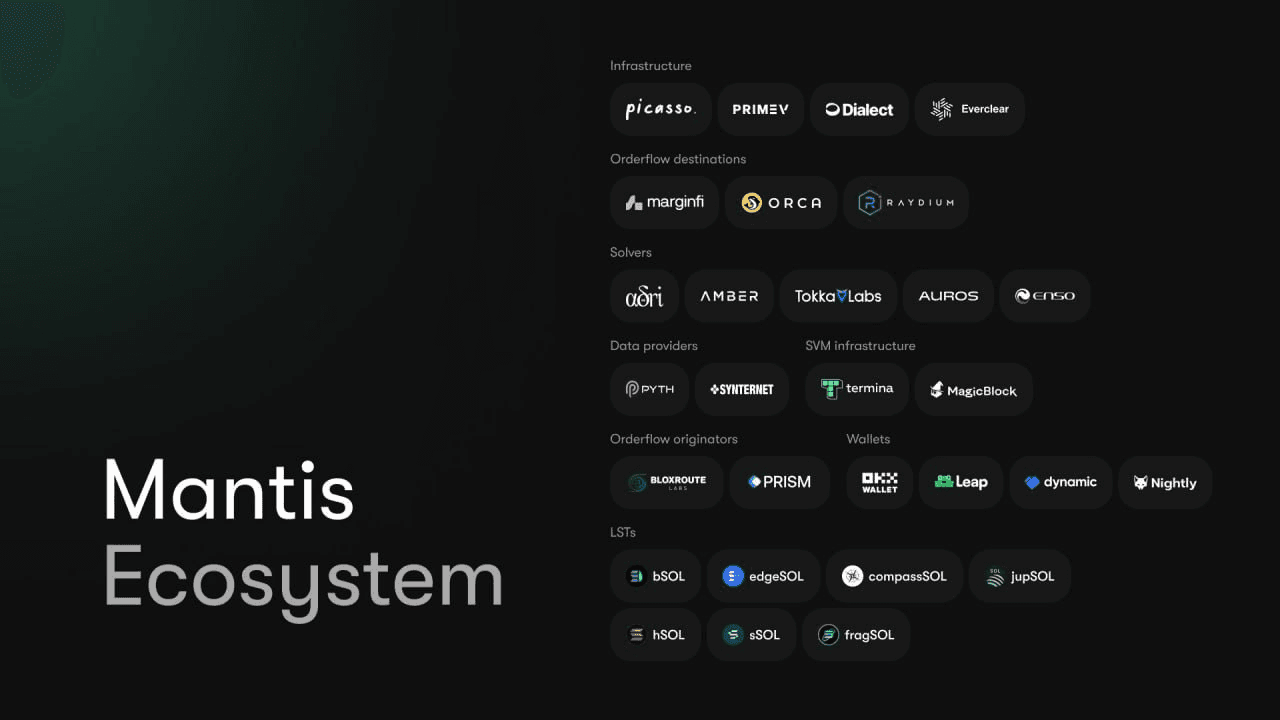Click the fragSOL token icon
The height and width of the screenshot is (720, 1280).
[828, 635]
